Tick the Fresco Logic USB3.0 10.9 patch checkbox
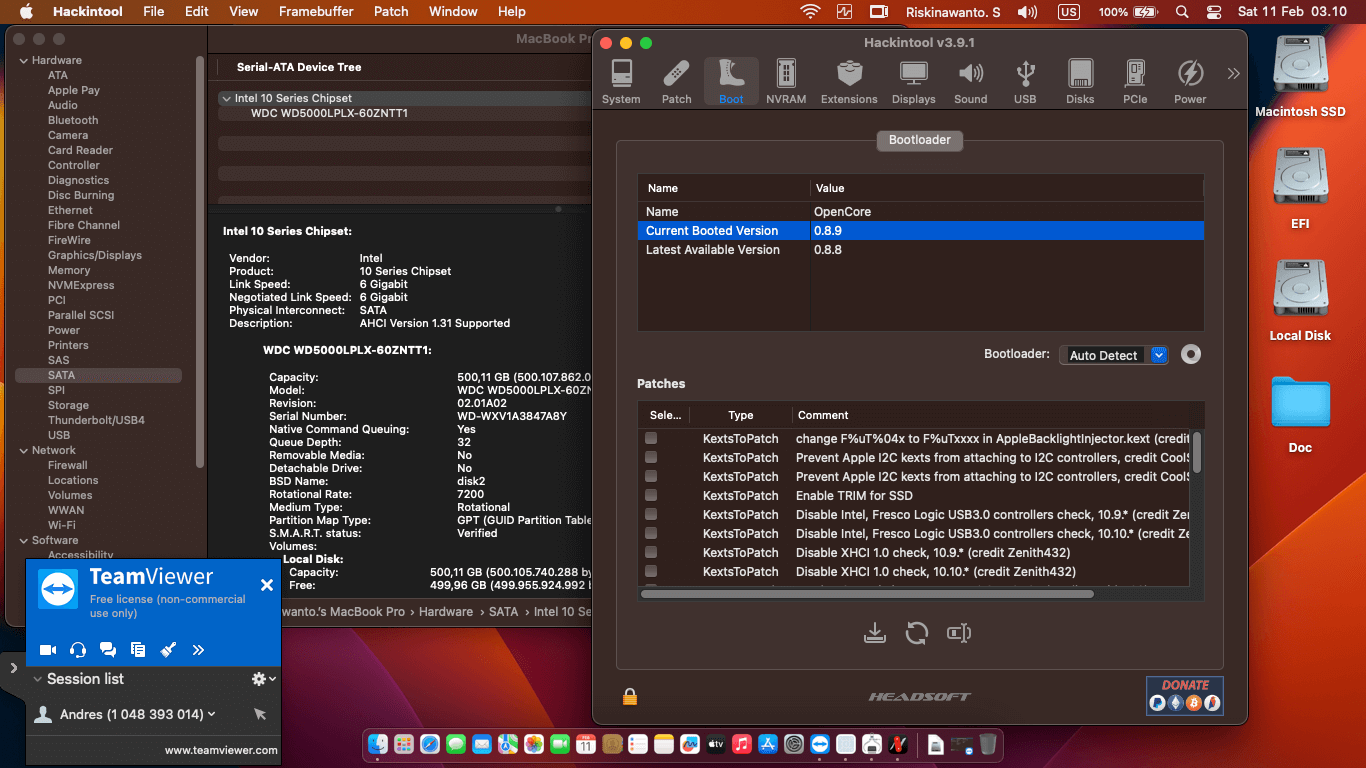This screenshot has width=1366, height=768. point(651,514)
